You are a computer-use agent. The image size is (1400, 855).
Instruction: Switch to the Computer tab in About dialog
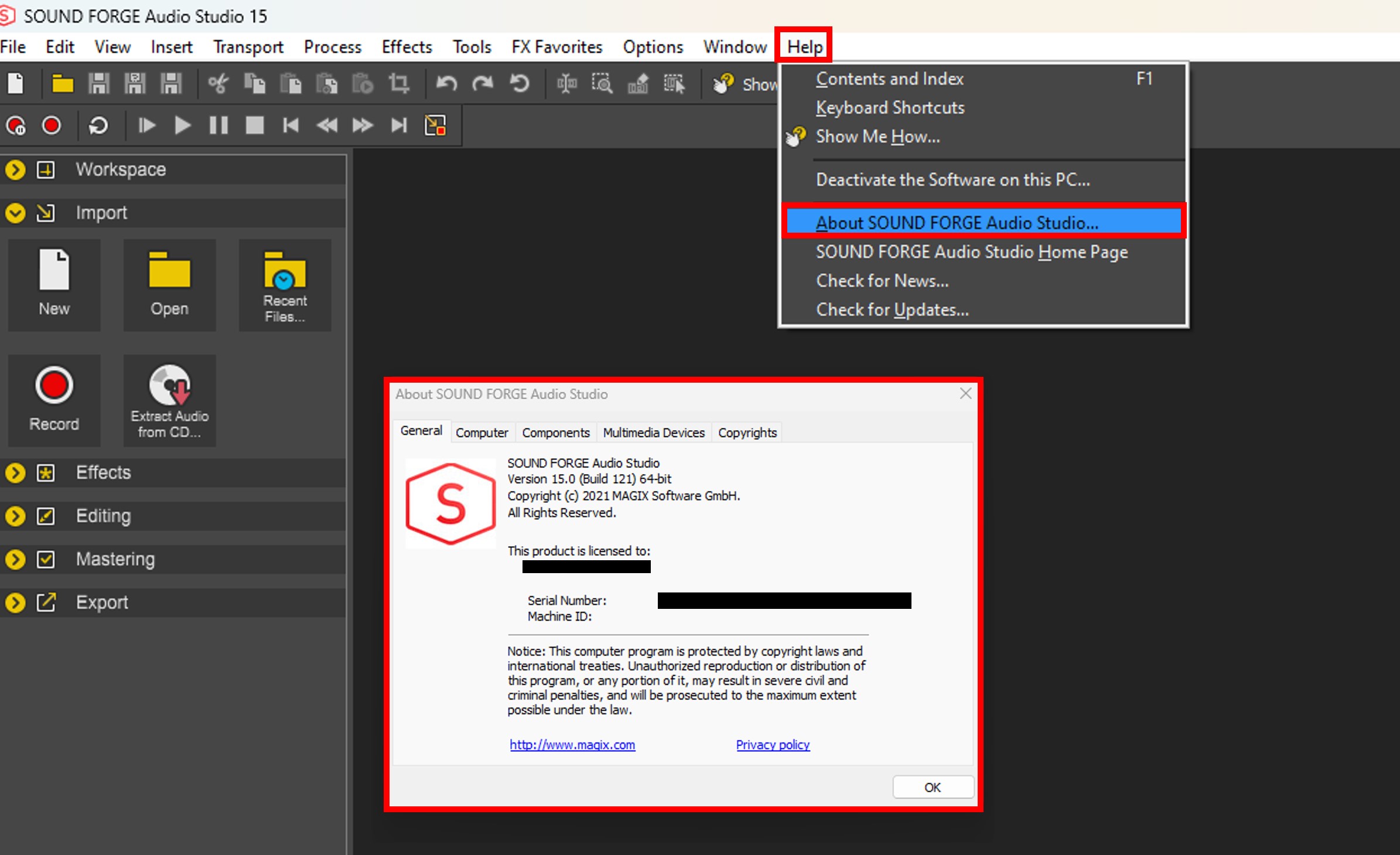(x=482, y=432)
